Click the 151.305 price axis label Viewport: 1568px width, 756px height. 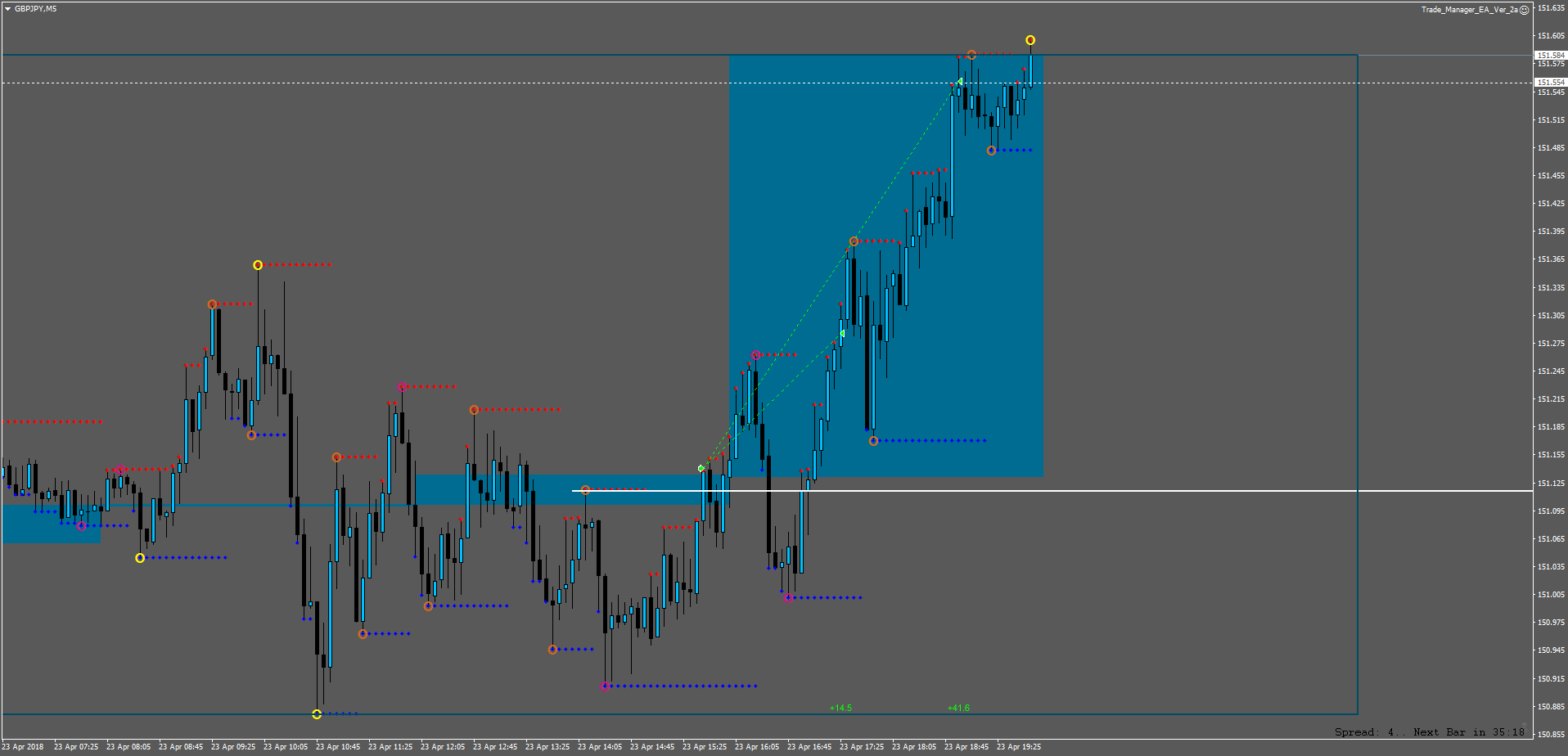[x=1552, y=316]
